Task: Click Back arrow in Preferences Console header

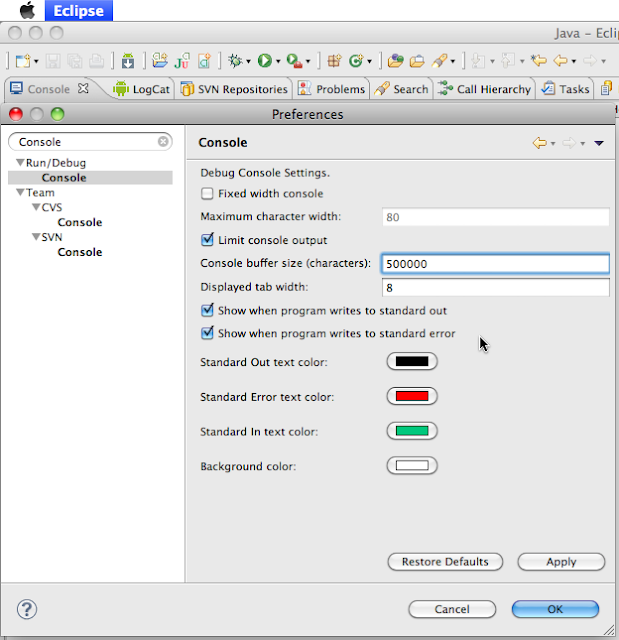Action: coord(539,143)
